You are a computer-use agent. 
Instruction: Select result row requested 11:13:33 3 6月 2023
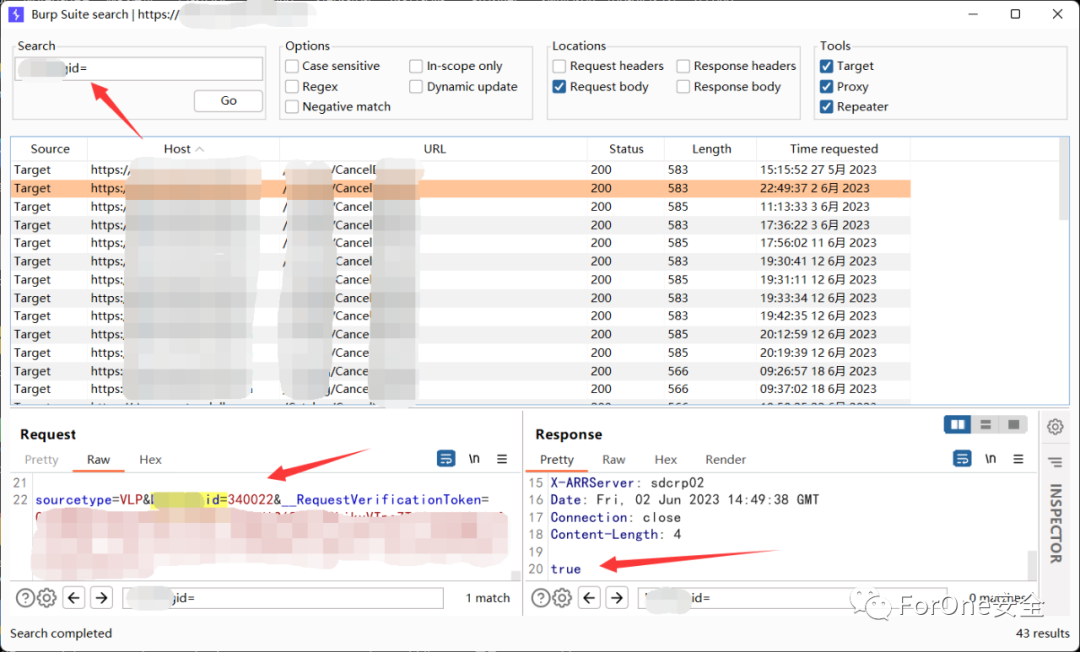pyautogui.click(x=461, y=207)
